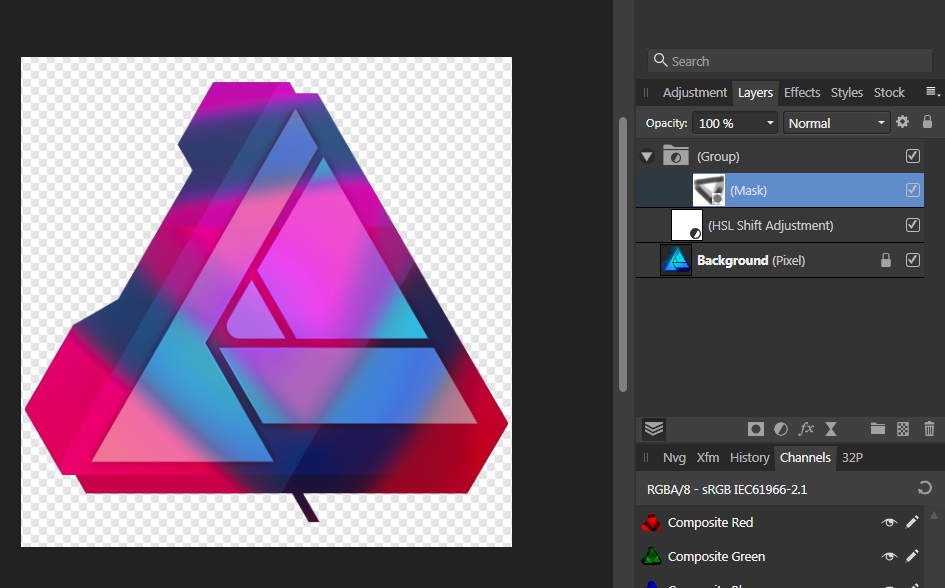
Task: Create a new group with the folder icon
Action: 878,429
